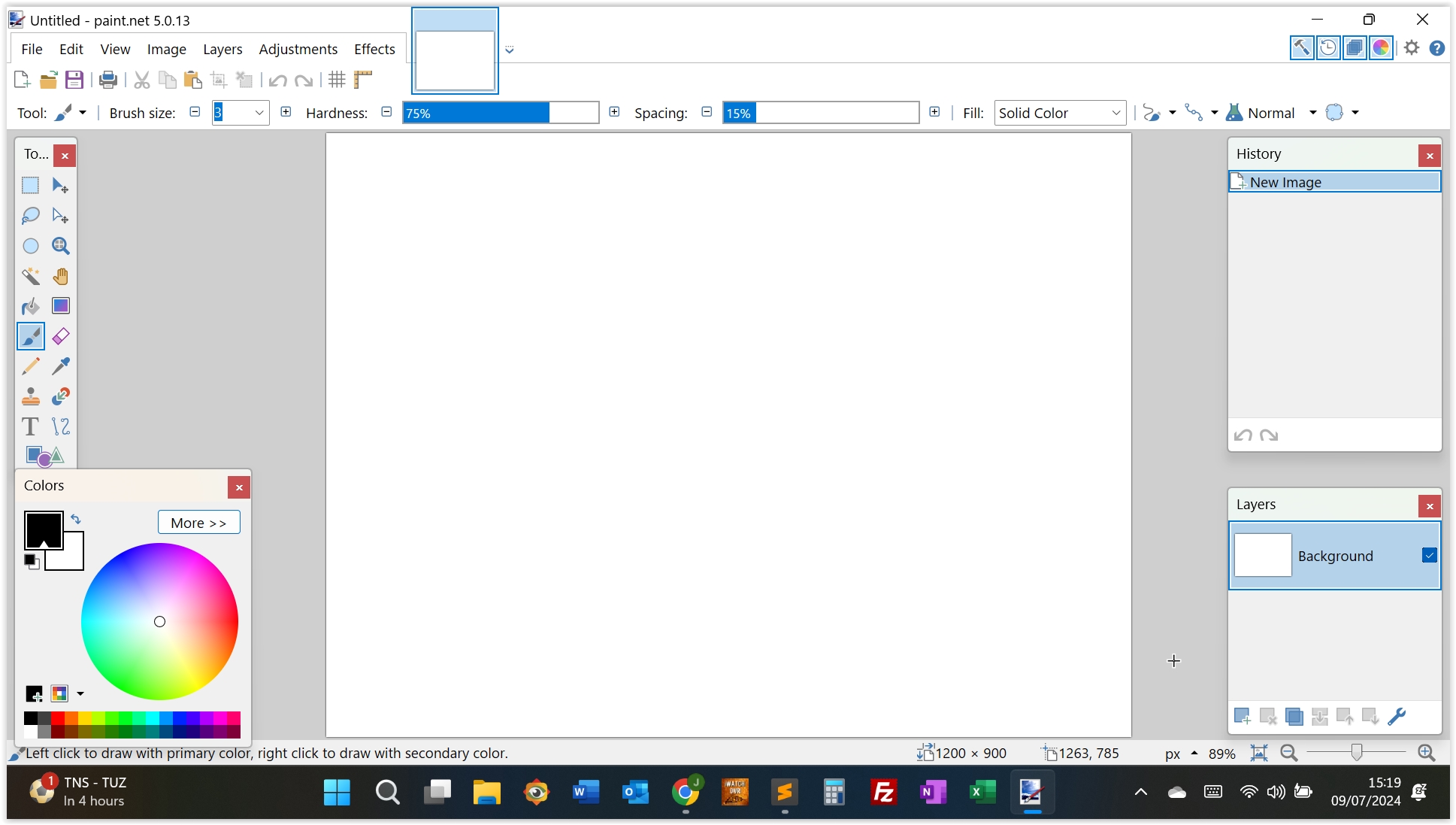The width and height of the screenshot is (1456, 825).
Task: Click the Add New Layer icon
Action: point(1243,716)
